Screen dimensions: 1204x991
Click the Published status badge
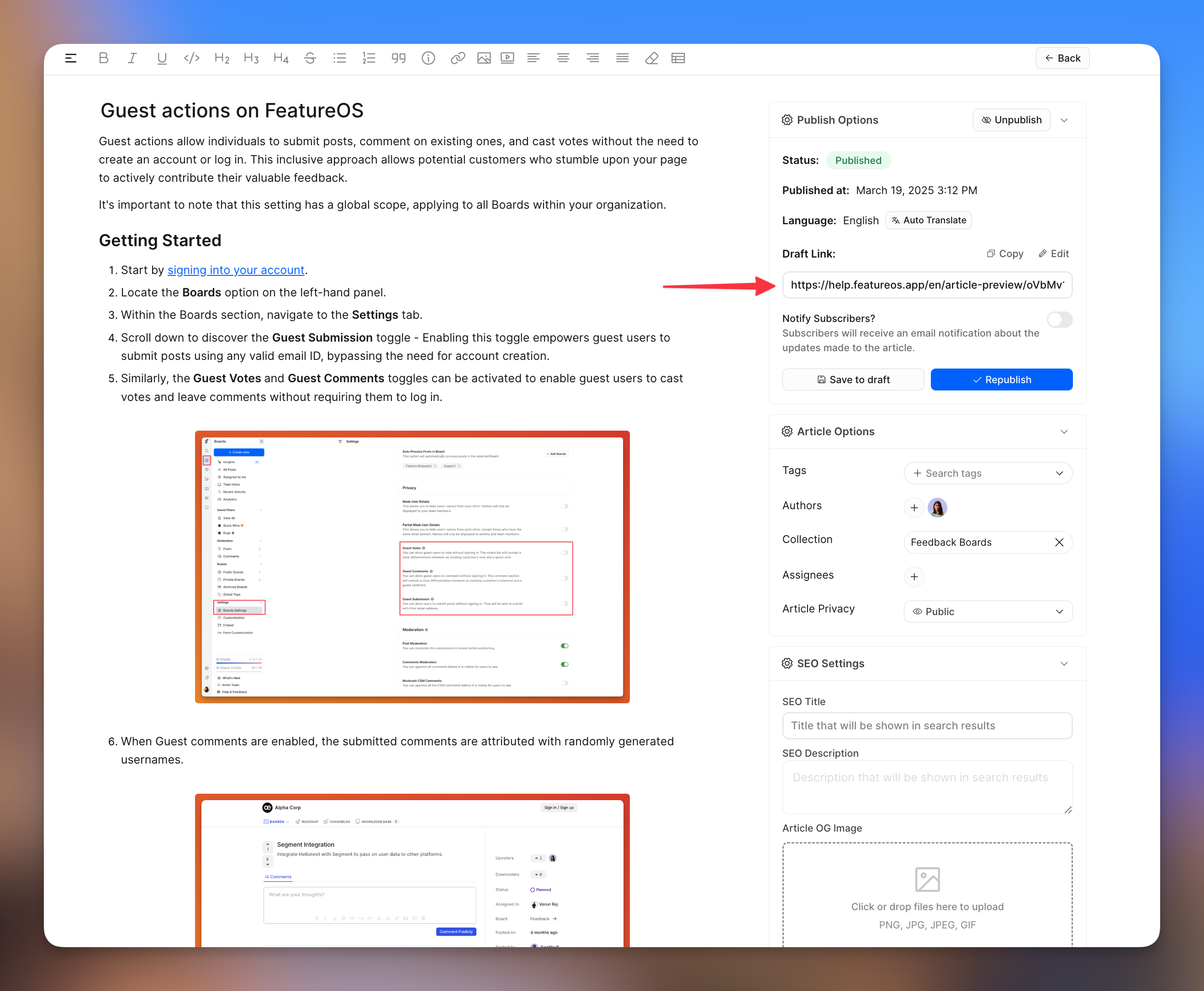[858, 160]
